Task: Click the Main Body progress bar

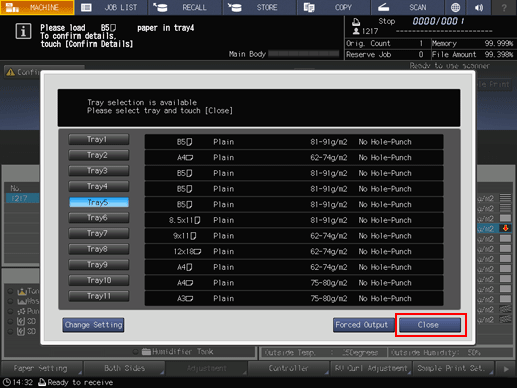Action: (304, 54)
